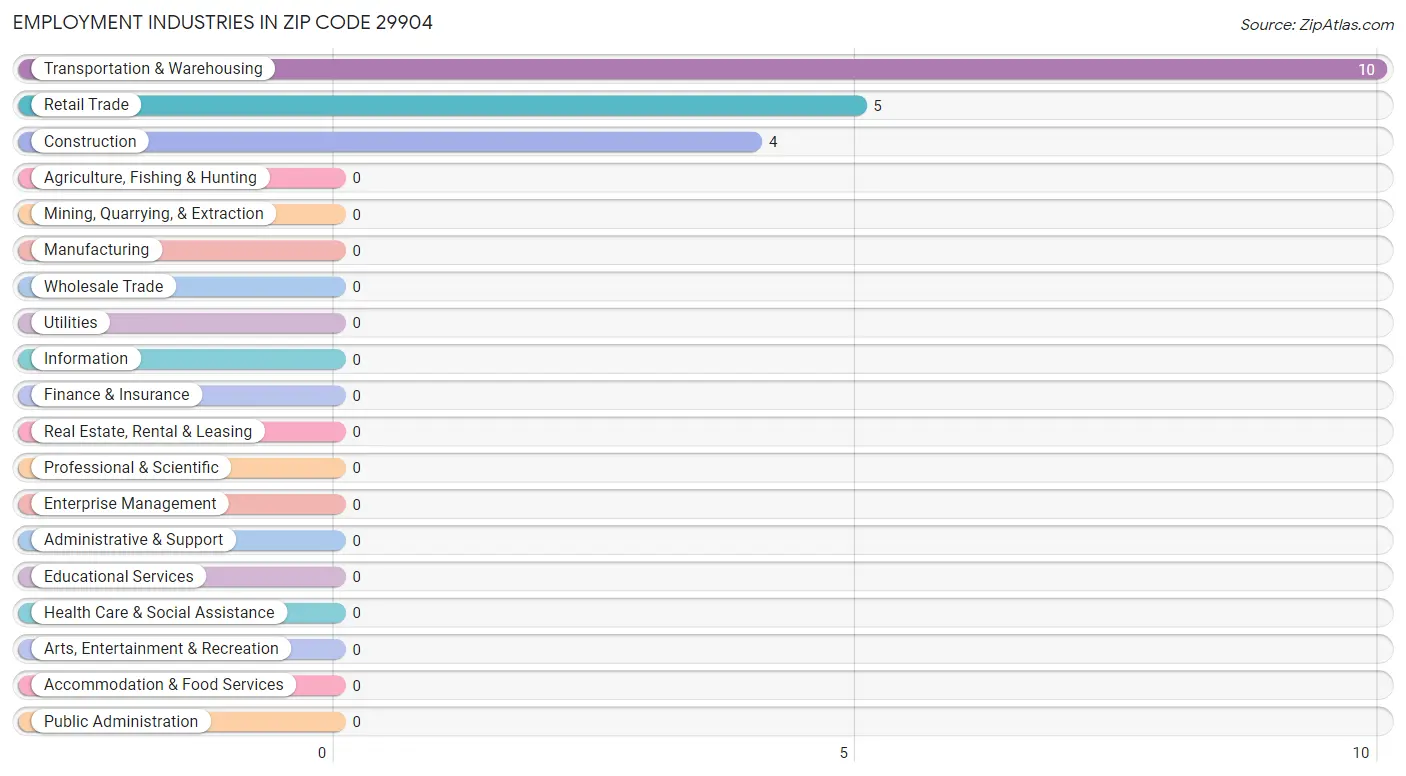Click value 10 on Transportation & Warehousing bar

click(1366, 70)
